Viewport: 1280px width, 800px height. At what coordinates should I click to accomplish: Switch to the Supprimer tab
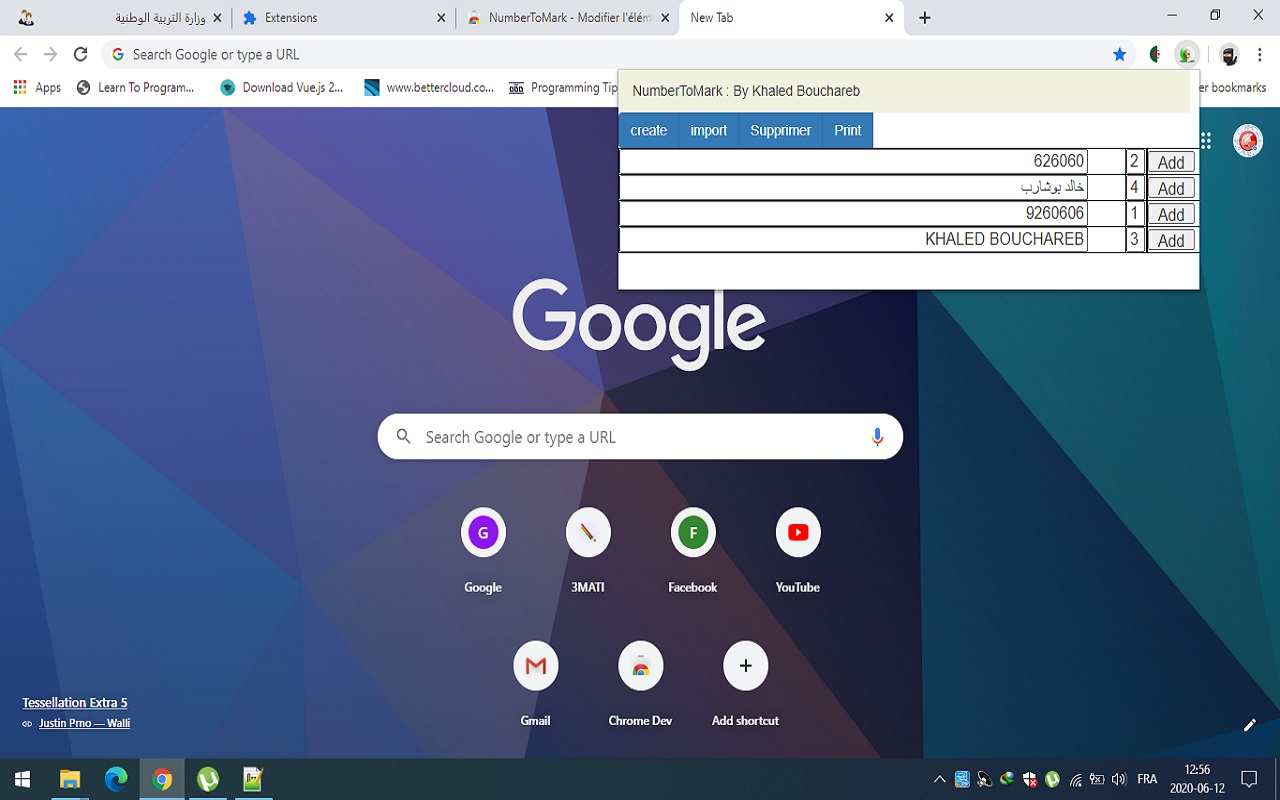tap(780, 130)
